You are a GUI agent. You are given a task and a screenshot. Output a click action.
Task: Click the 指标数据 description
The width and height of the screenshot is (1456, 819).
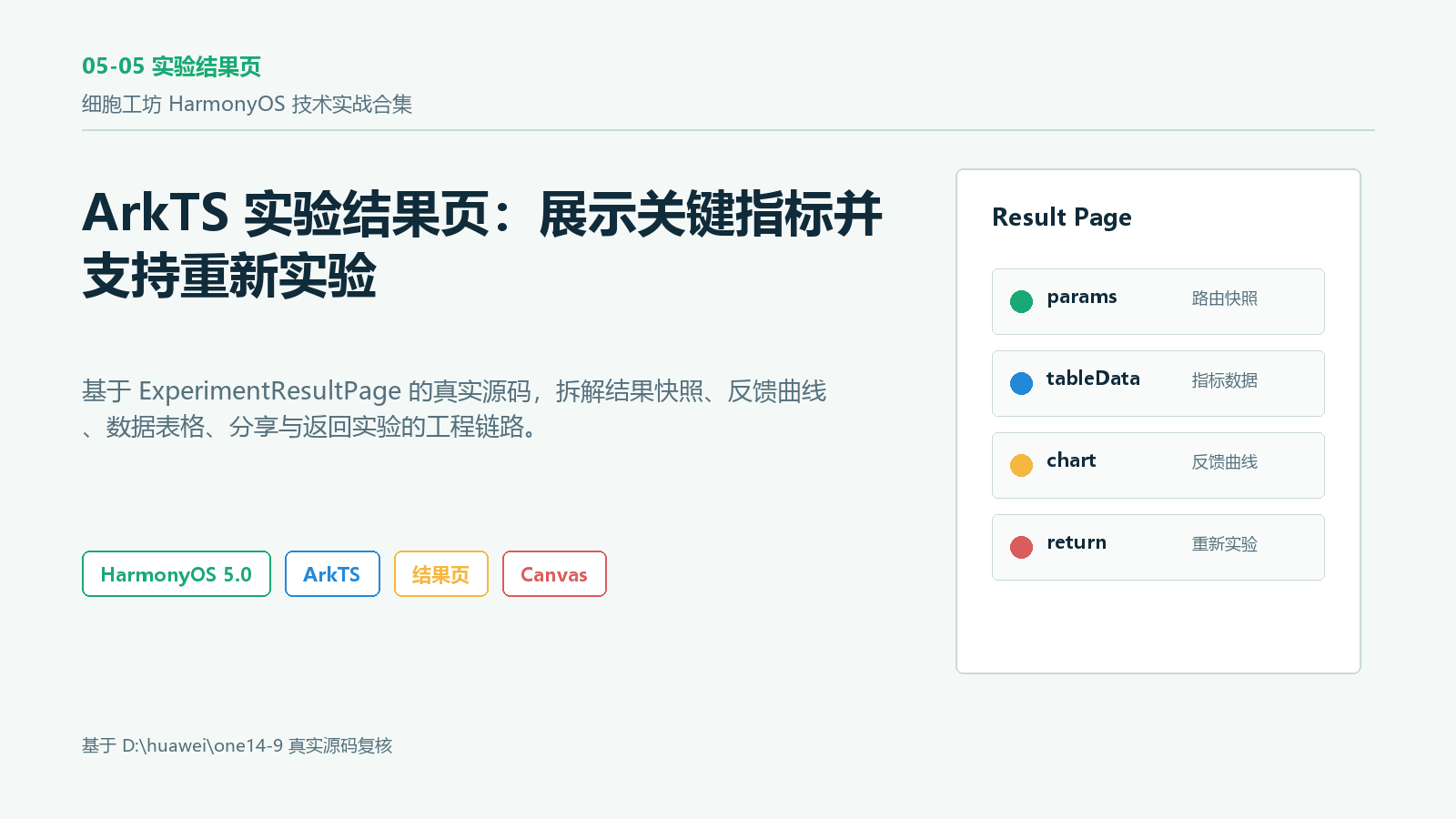point(1225,380)
